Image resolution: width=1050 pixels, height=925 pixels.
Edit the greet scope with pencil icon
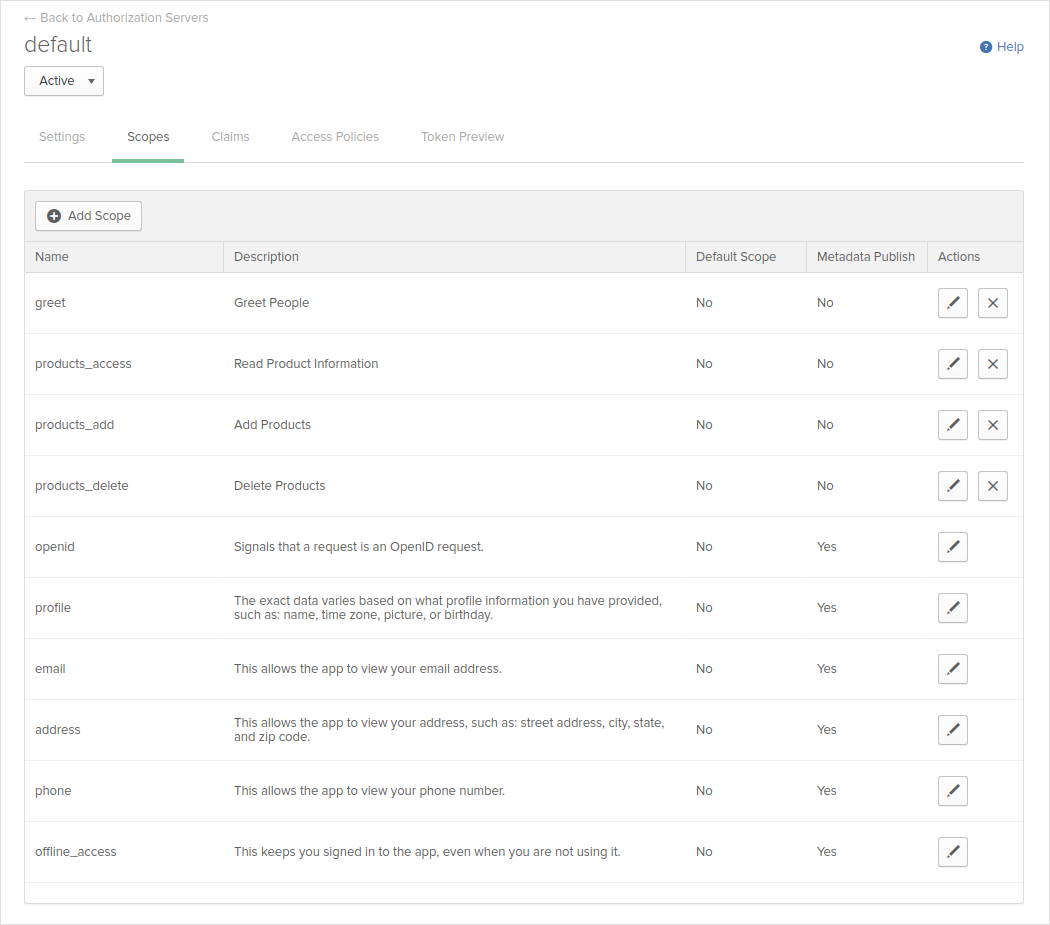pyautogui.click(x=952, y=303)
